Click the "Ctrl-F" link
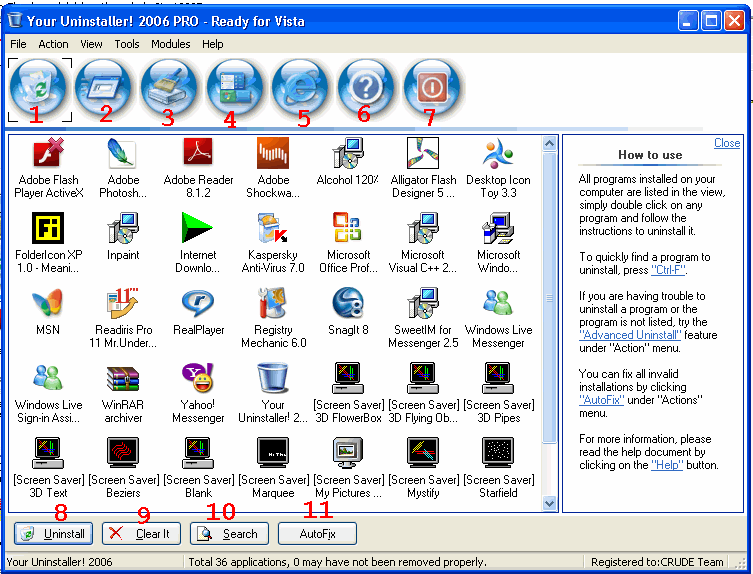The height and width of the screenshot is (574, 753). click(668, 270)
